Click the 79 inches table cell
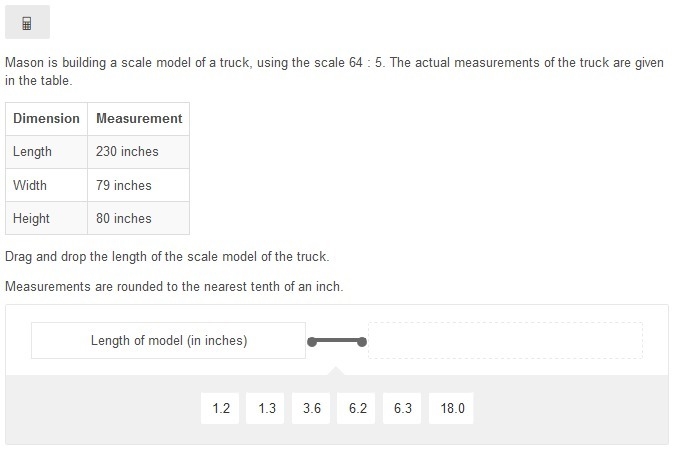Viewport: 675px width, 449px height. pyautogui.click(x=139, y=185)
